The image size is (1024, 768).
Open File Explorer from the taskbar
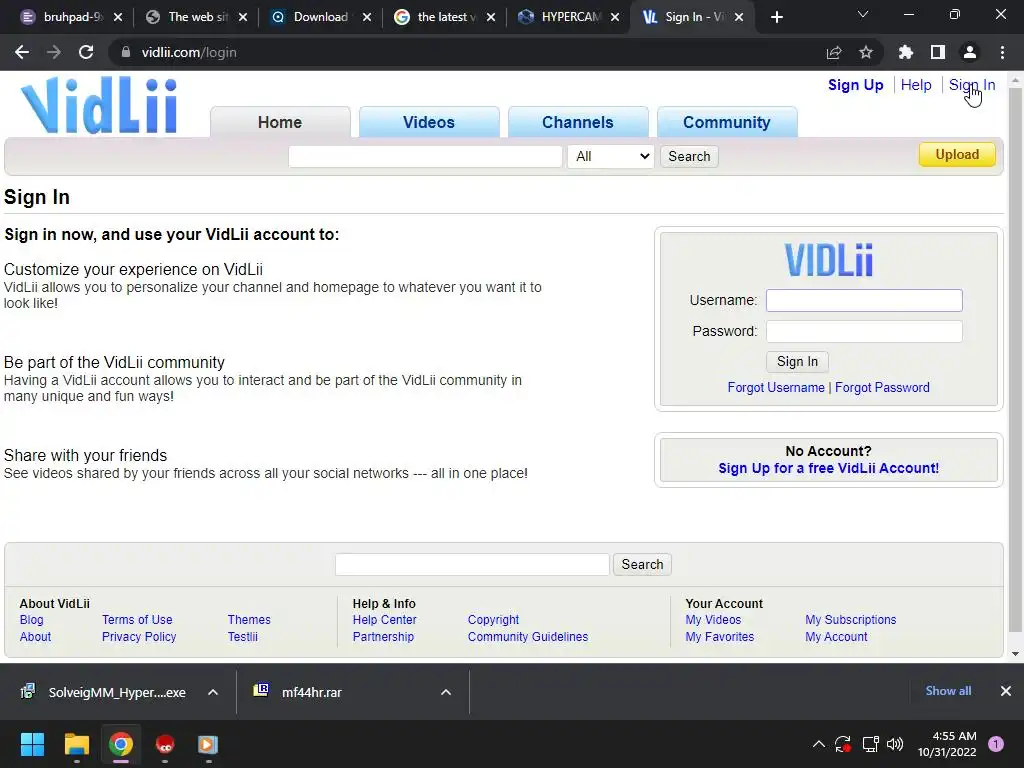pos(76,744)
